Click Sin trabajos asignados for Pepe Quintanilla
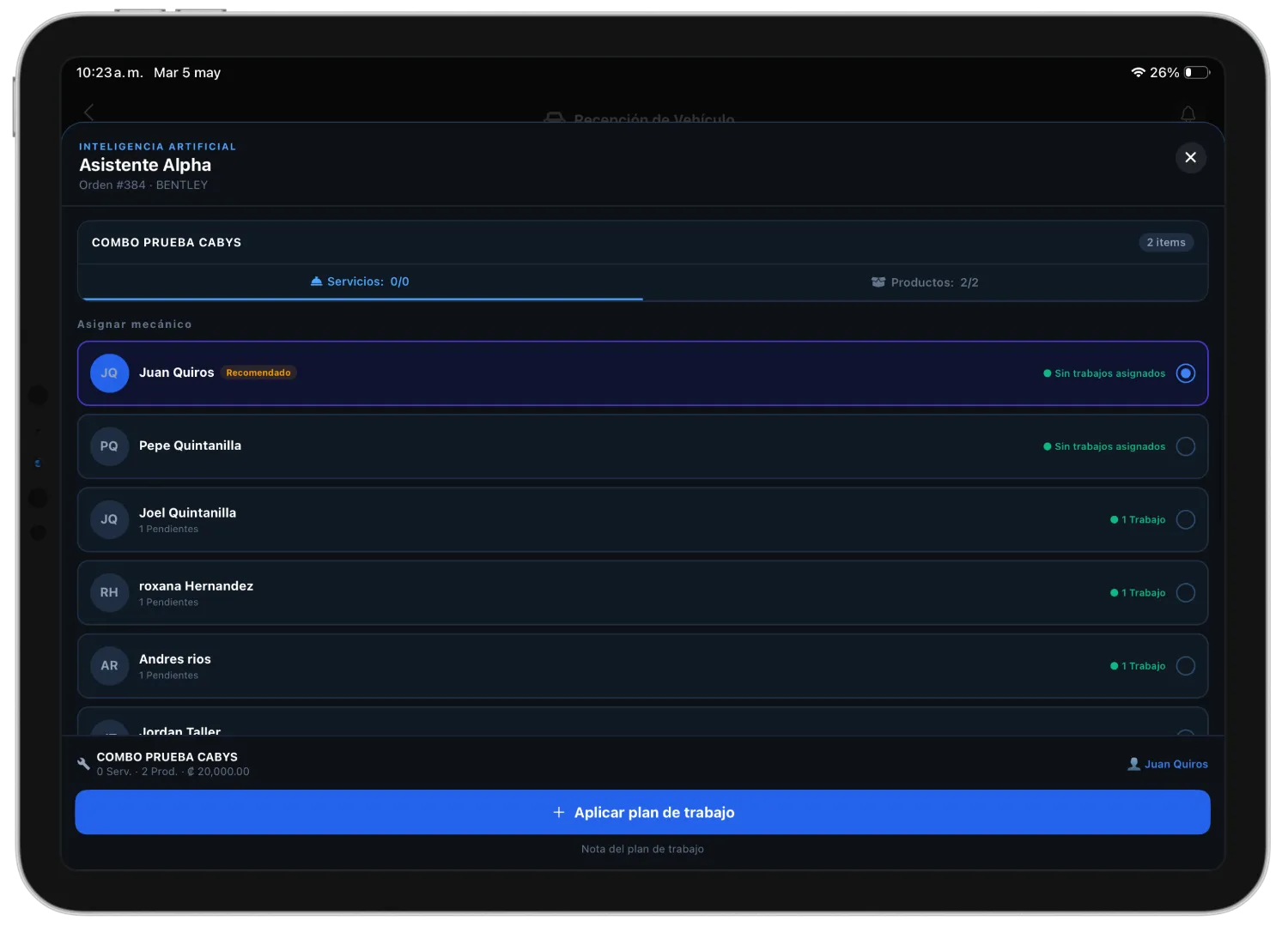This screenshot has height=927, width=1288. [1104, 446]
